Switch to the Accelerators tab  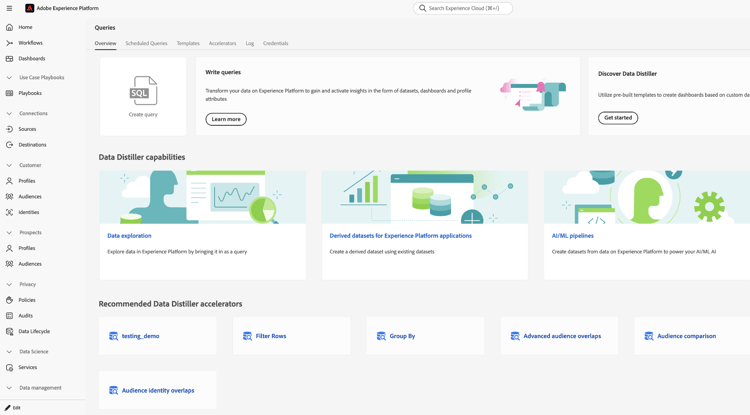coord(222,44)
